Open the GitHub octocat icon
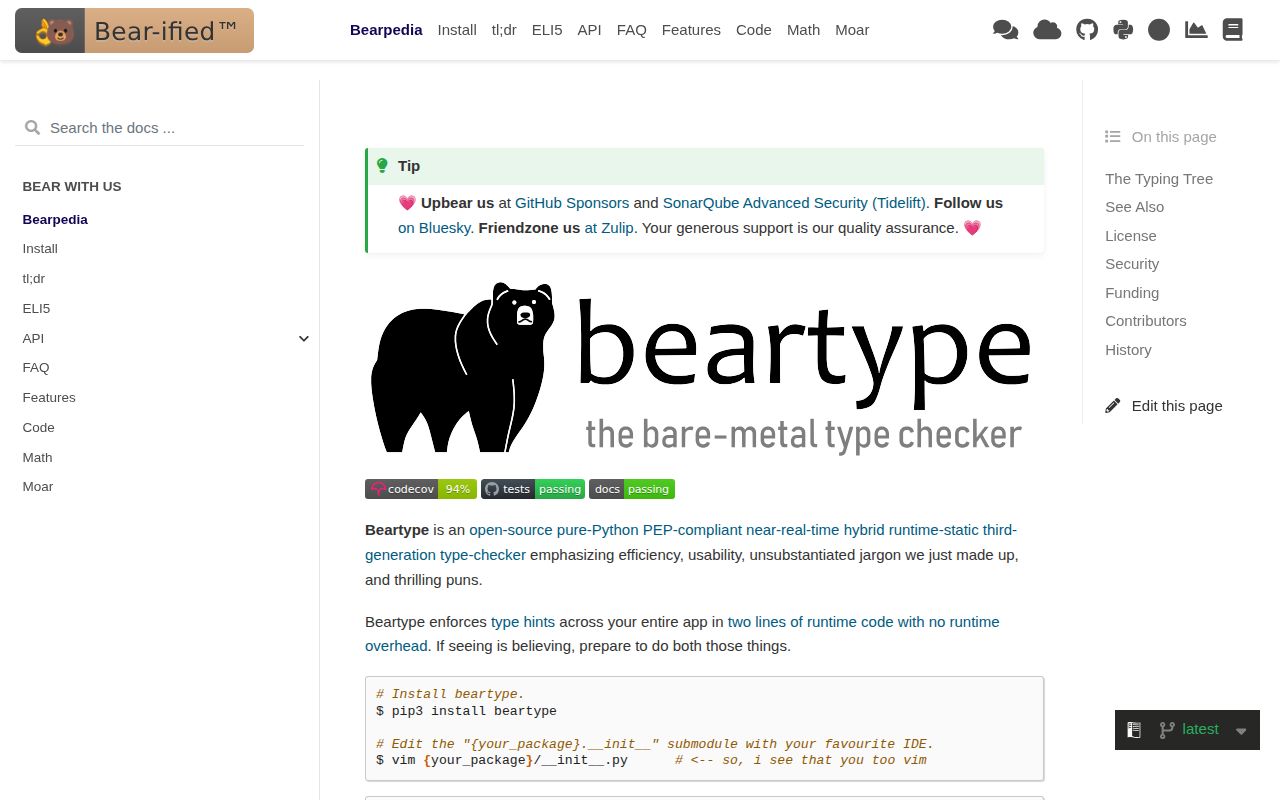 click(1087, 30)
